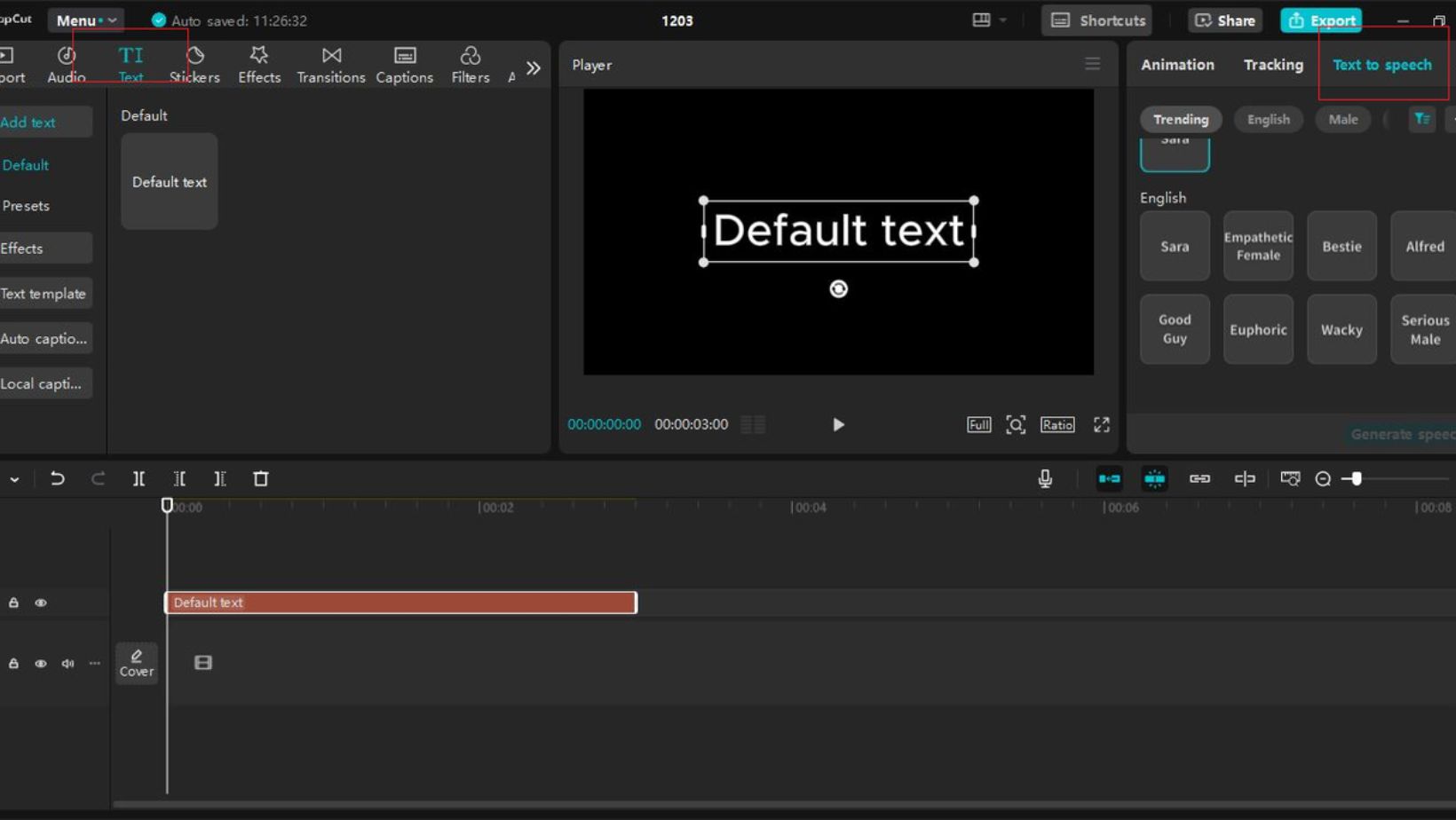
Task: Toggle clip linkage
Action: [1199, 479]
